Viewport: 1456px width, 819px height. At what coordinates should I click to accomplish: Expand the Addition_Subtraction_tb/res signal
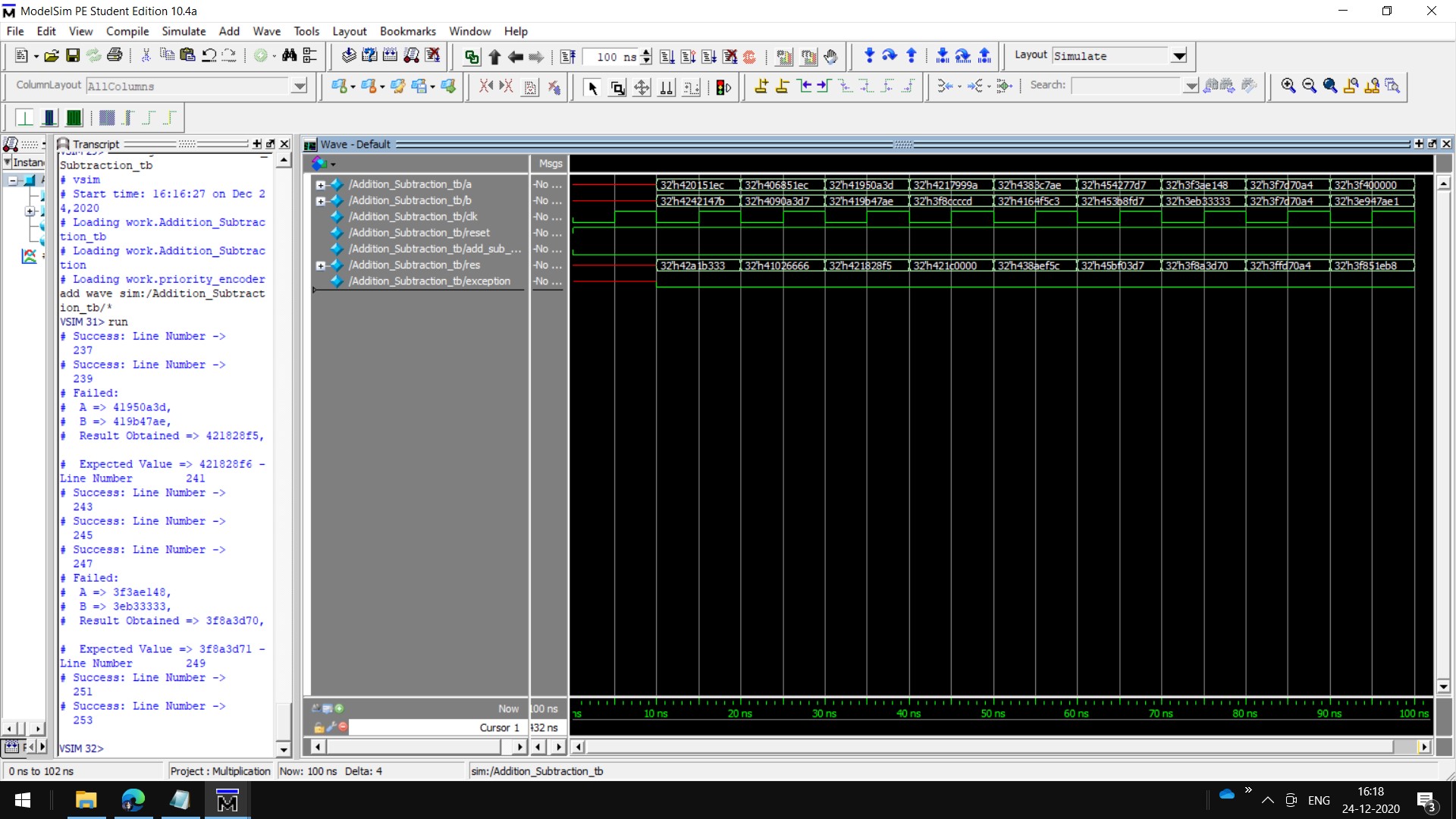tap(321, 265)
